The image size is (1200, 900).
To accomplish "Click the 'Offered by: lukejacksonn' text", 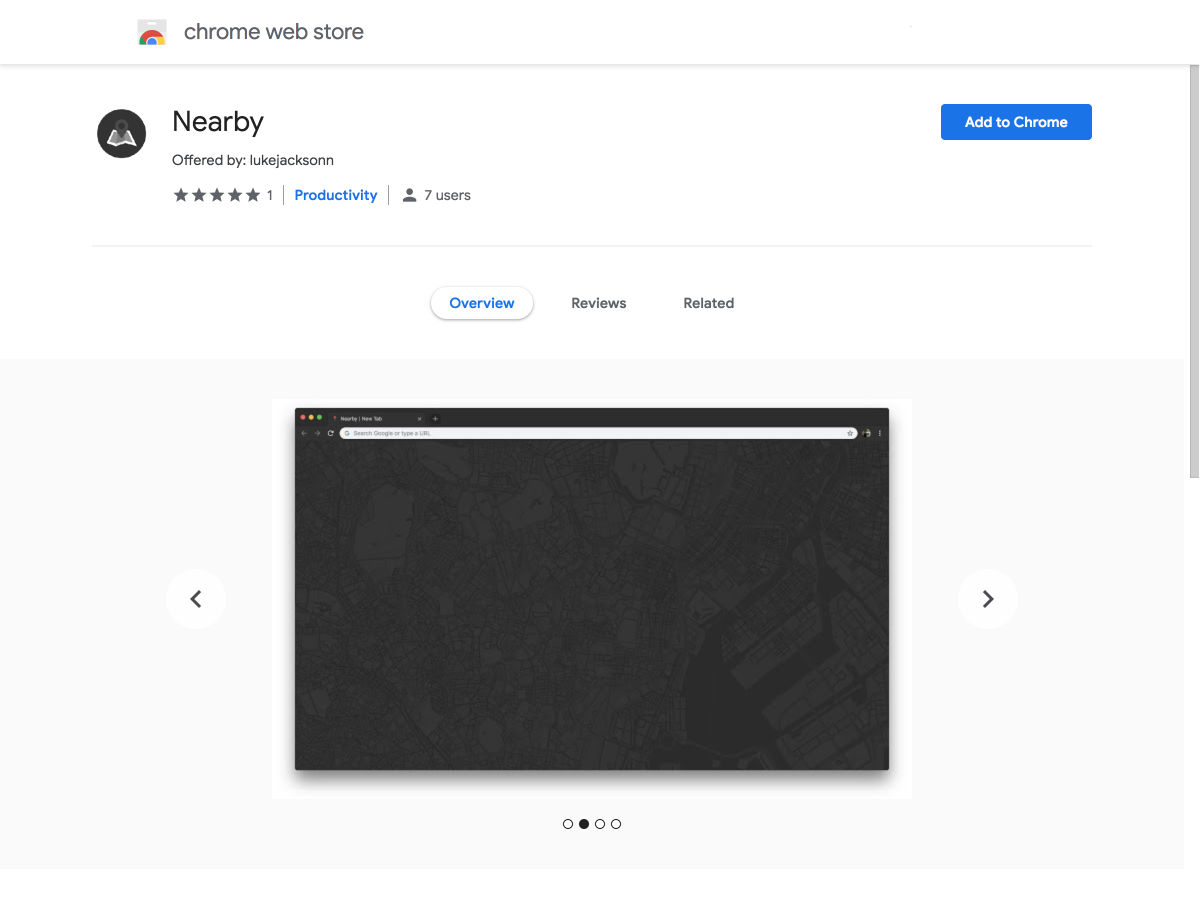I will [x=253, y=160].
